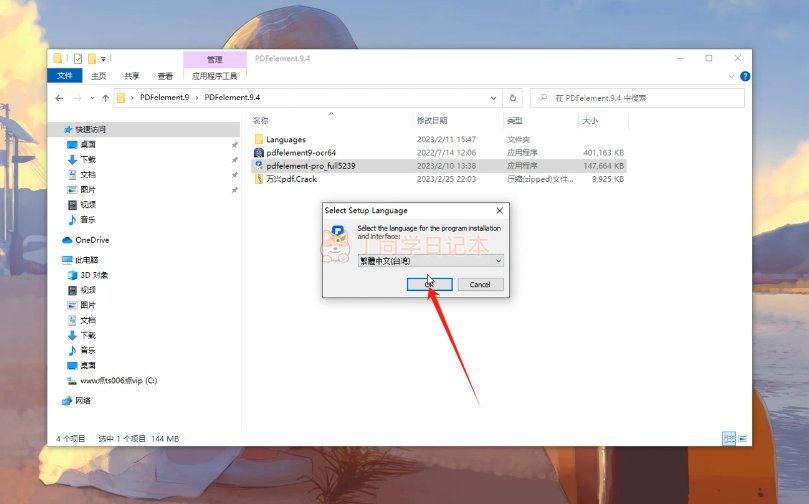
Task: Switch to the 主页 ribbon tab
Action: pos(99,76)
